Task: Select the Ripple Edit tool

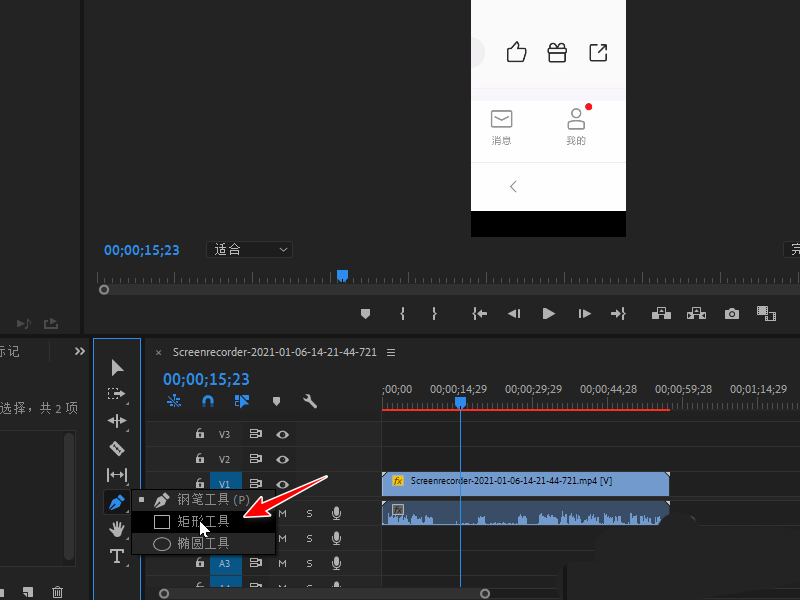Action: point(117,421)
